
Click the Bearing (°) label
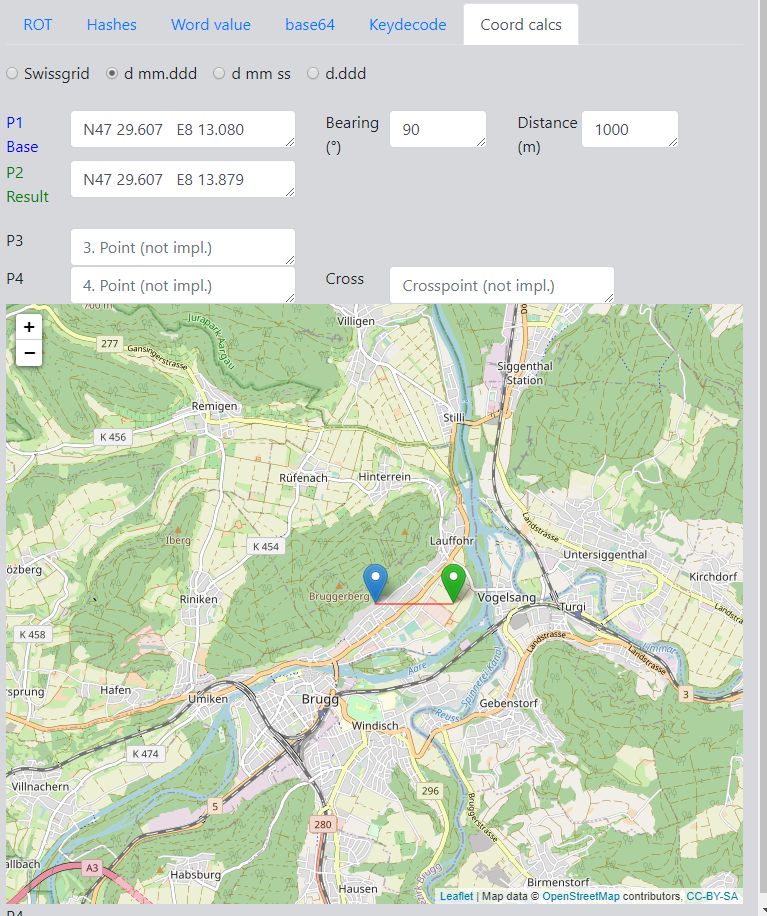coord(352,134)
